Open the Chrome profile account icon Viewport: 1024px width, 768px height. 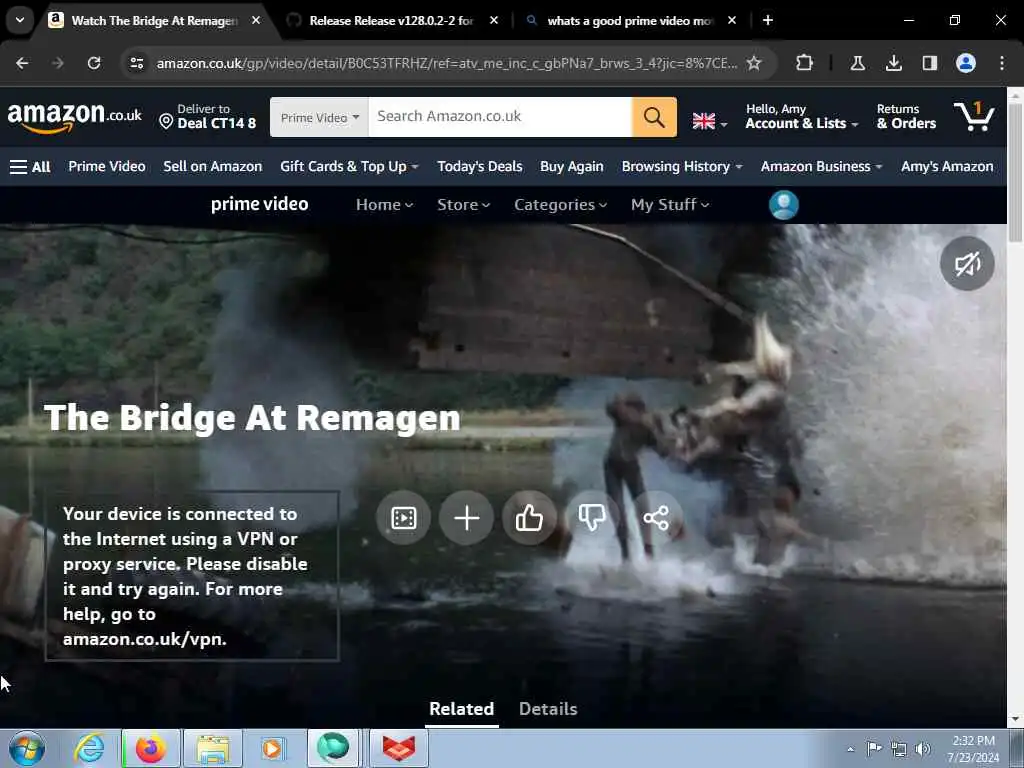tap(966, 63)
